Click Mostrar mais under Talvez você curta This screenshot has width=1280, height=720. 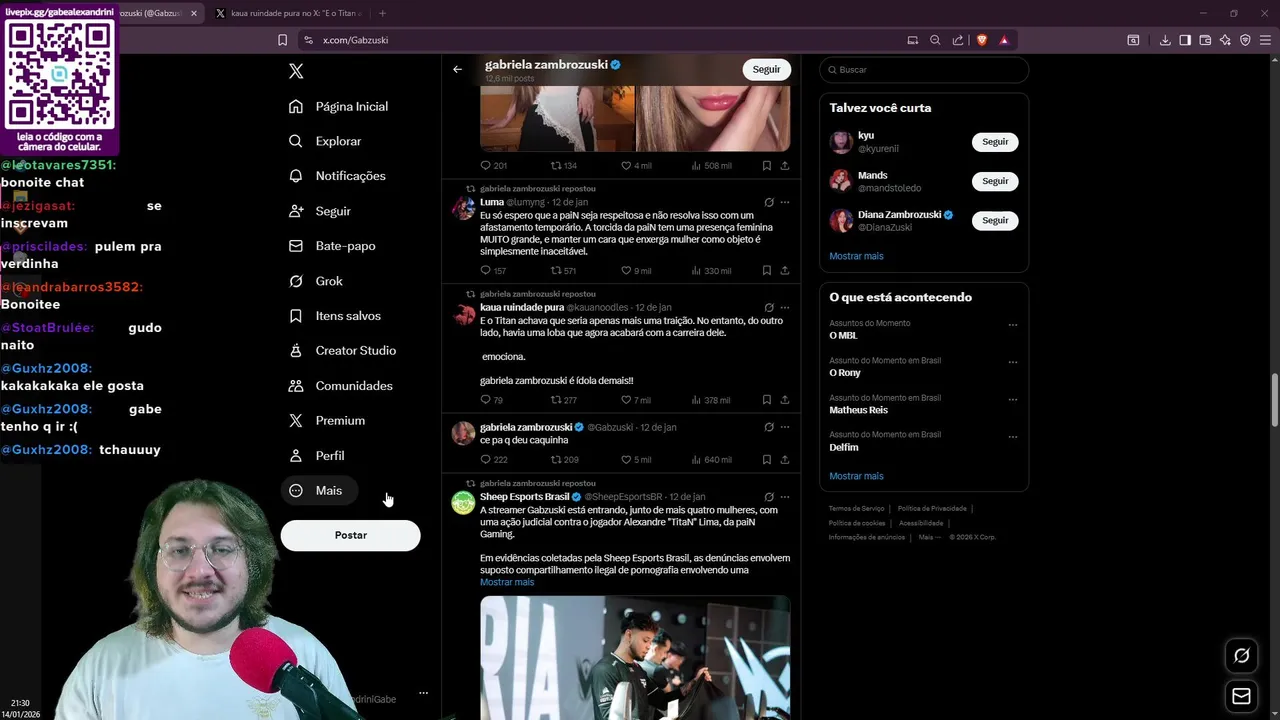(856, 256)
